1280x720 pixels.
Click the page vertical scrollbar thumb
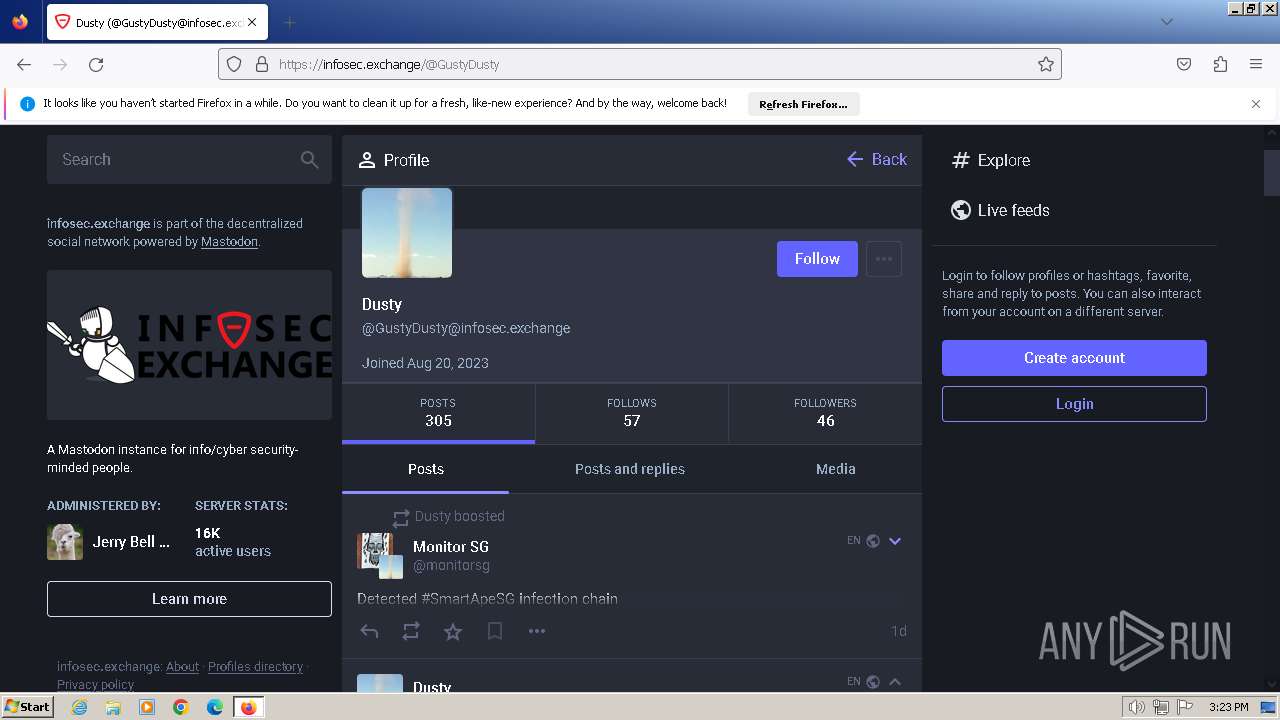click(x=1272, y=173)
